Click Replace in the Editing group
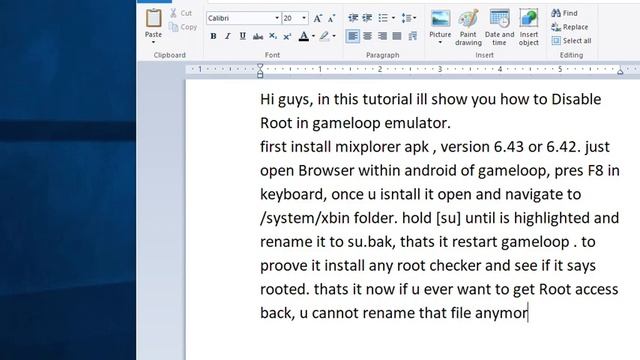Screen dimensions: 640x360 [570, 27]
